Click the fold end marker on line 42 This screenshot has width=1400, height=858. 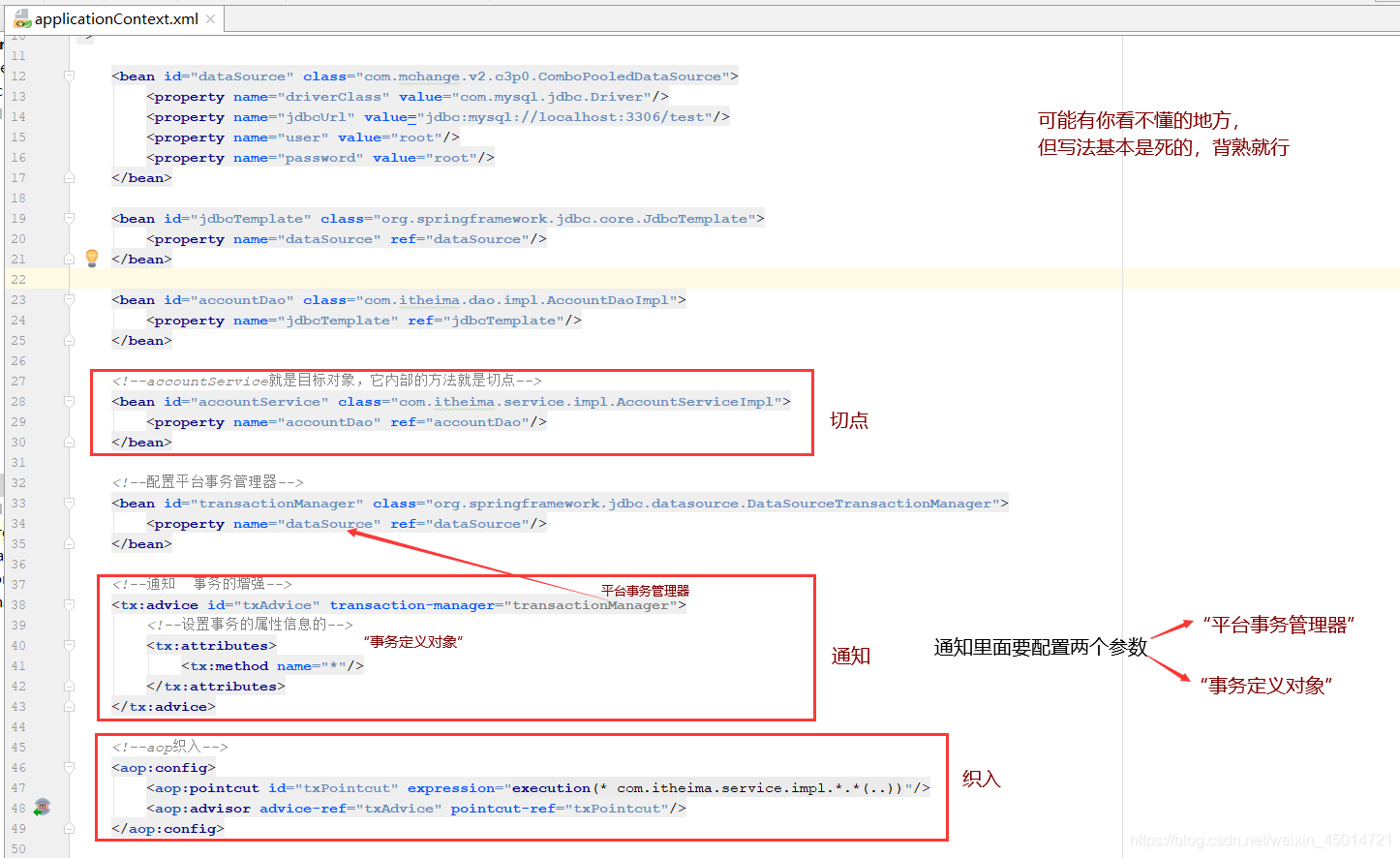pyautogui.click(x=69, y=686)
